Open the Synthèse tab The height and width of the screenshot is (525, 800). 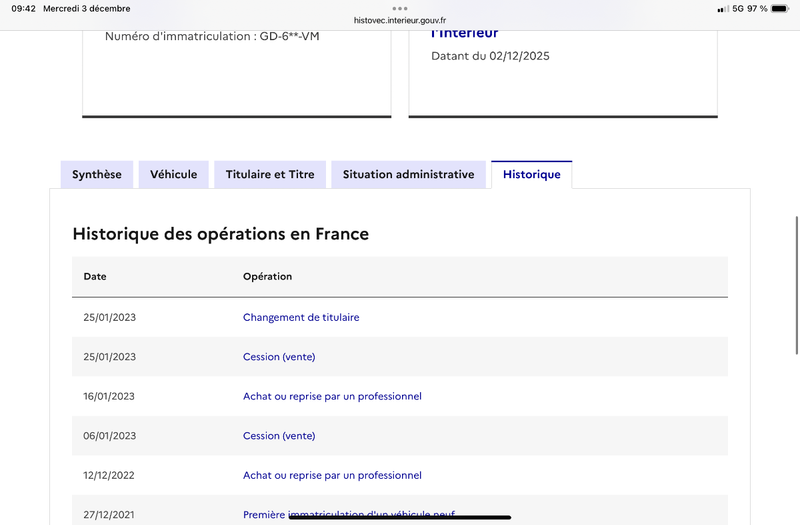tap(96, 174)
